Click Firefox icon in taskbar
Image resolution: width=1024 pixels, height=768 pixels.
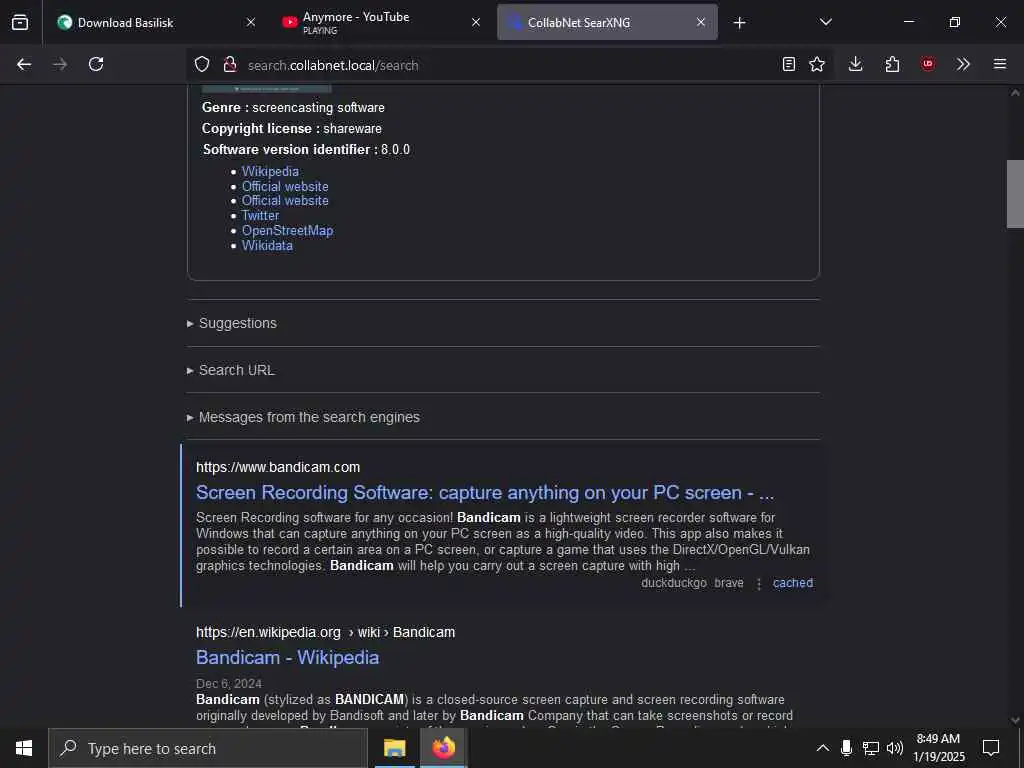[443, 748]
